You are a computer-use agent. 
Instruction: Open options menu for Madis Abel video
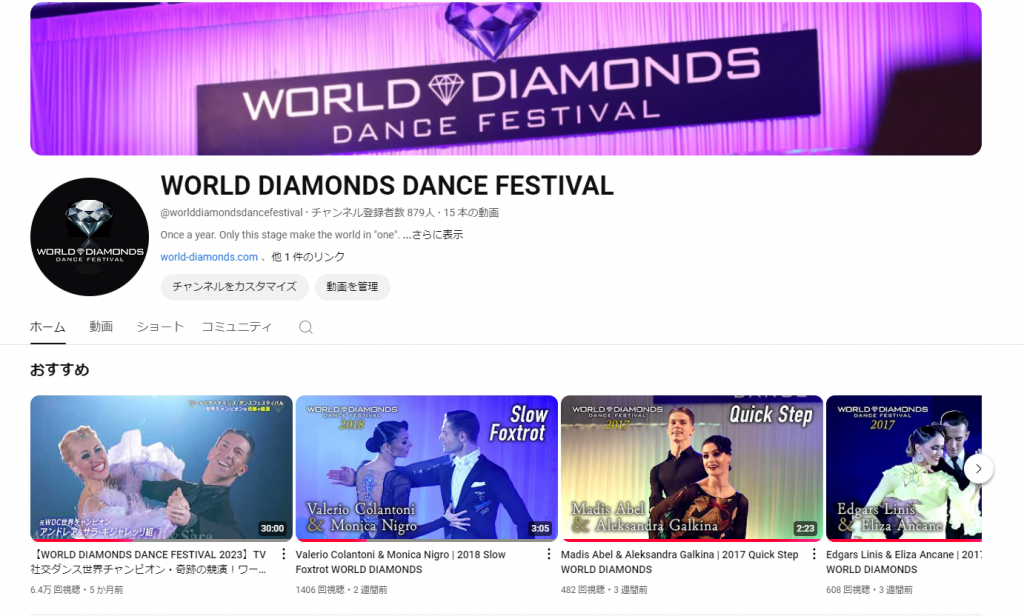pos(814,555)
